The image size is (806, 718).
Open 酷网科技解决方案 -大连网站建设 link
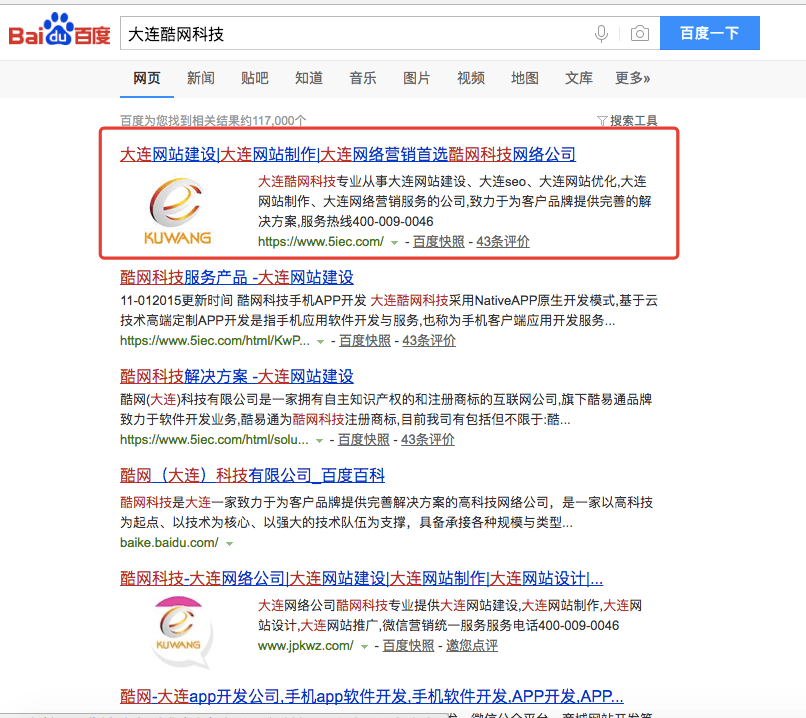click(237, 377)
